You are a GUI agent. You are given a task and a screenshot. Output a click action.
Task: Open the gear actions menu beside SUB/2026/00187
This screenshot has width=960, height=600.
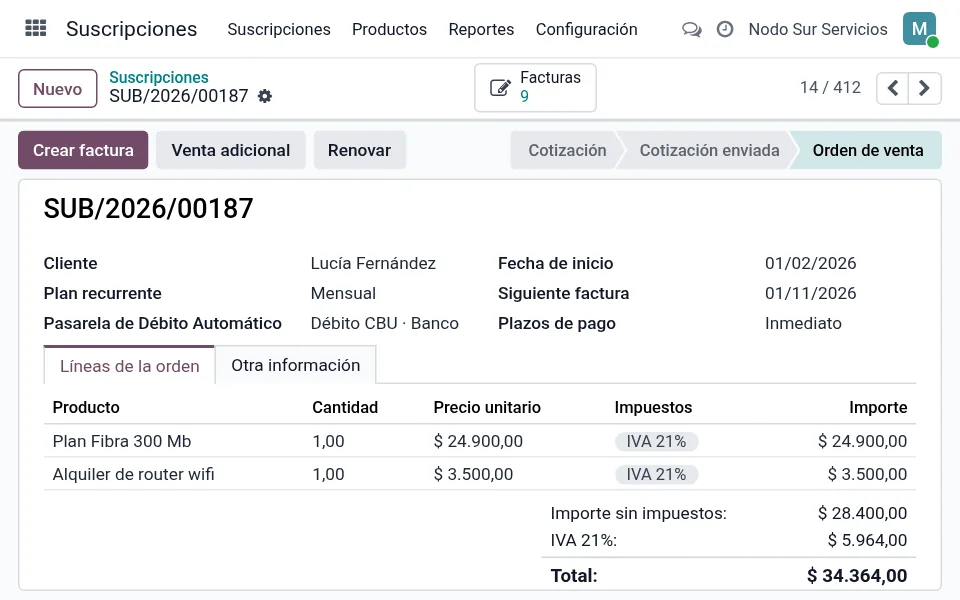[x=264, y=96]
